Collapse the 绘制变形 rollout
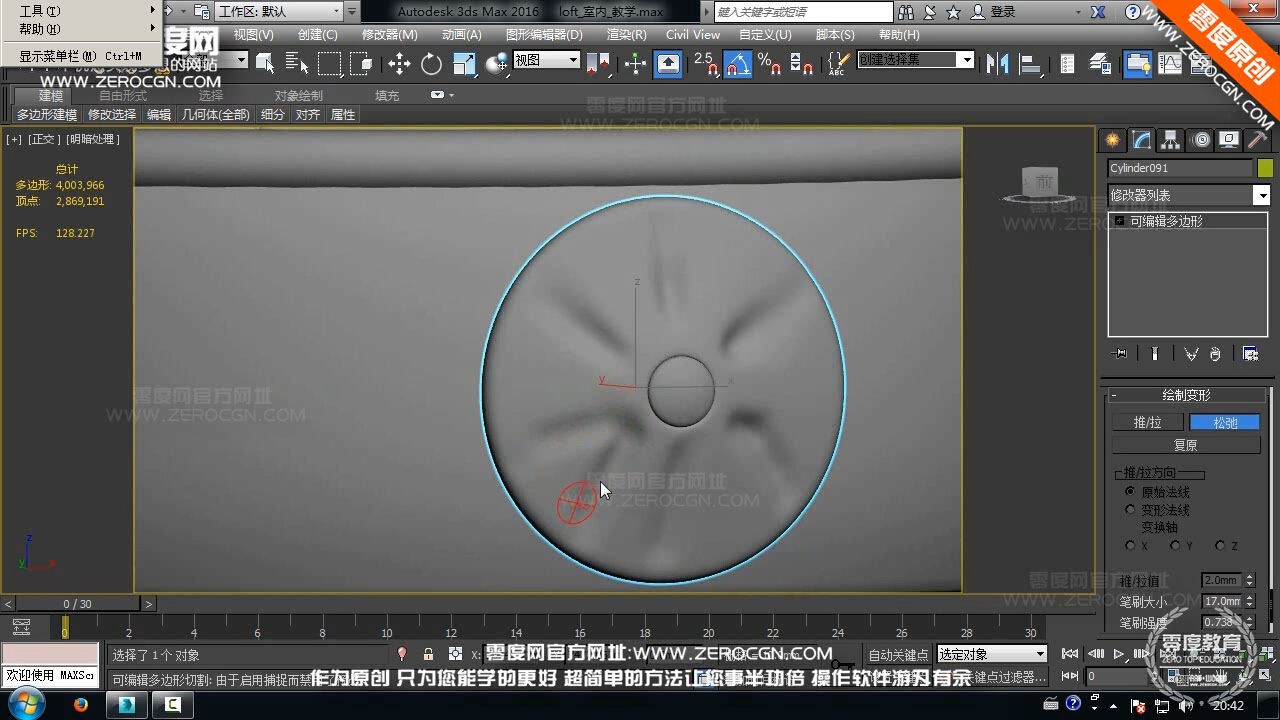 (x=1186, y=395)
